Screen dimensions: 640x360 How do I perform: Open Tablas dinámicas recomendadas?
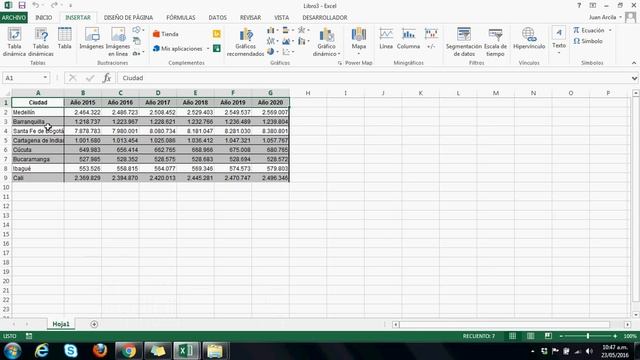tap(41, 42)
